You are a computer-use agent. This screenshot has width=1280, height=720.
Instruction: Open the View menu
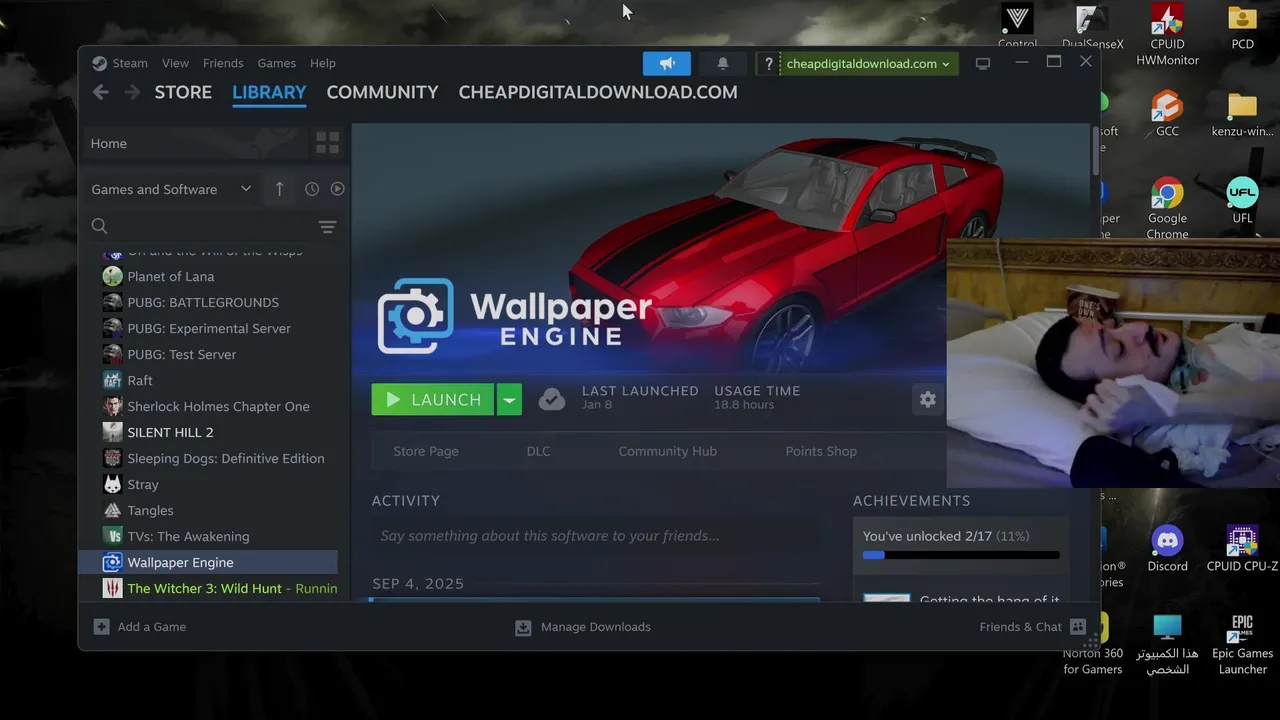coord(175,63)
